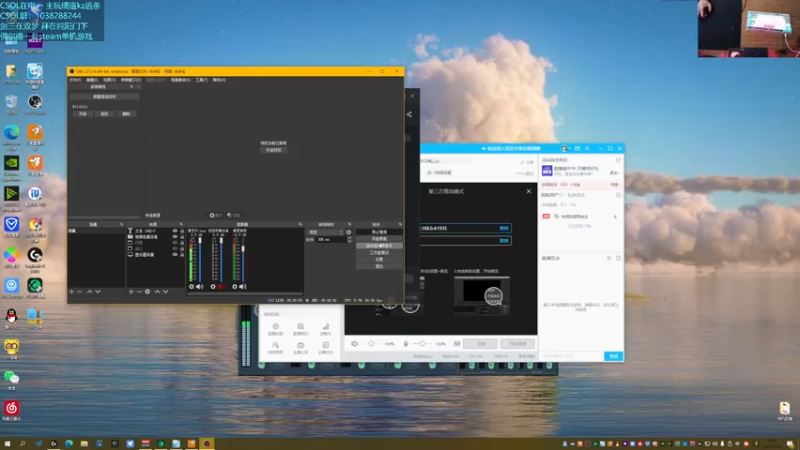
Task: Open Settings from OBS controls panel
Action: pyautogui.click(x=379, y=259)
